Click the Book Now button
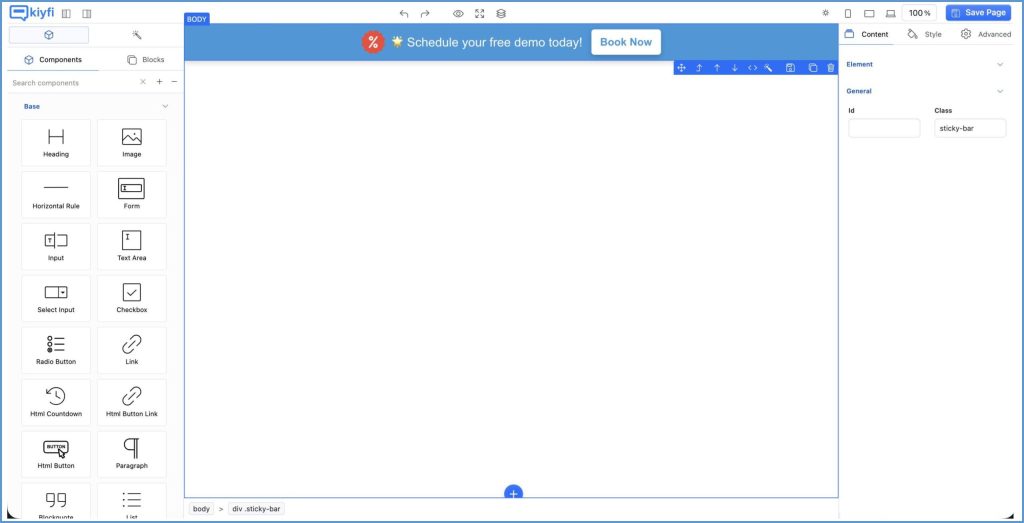The width and height of the screenshot is (1024, 523). pos(626,42)
